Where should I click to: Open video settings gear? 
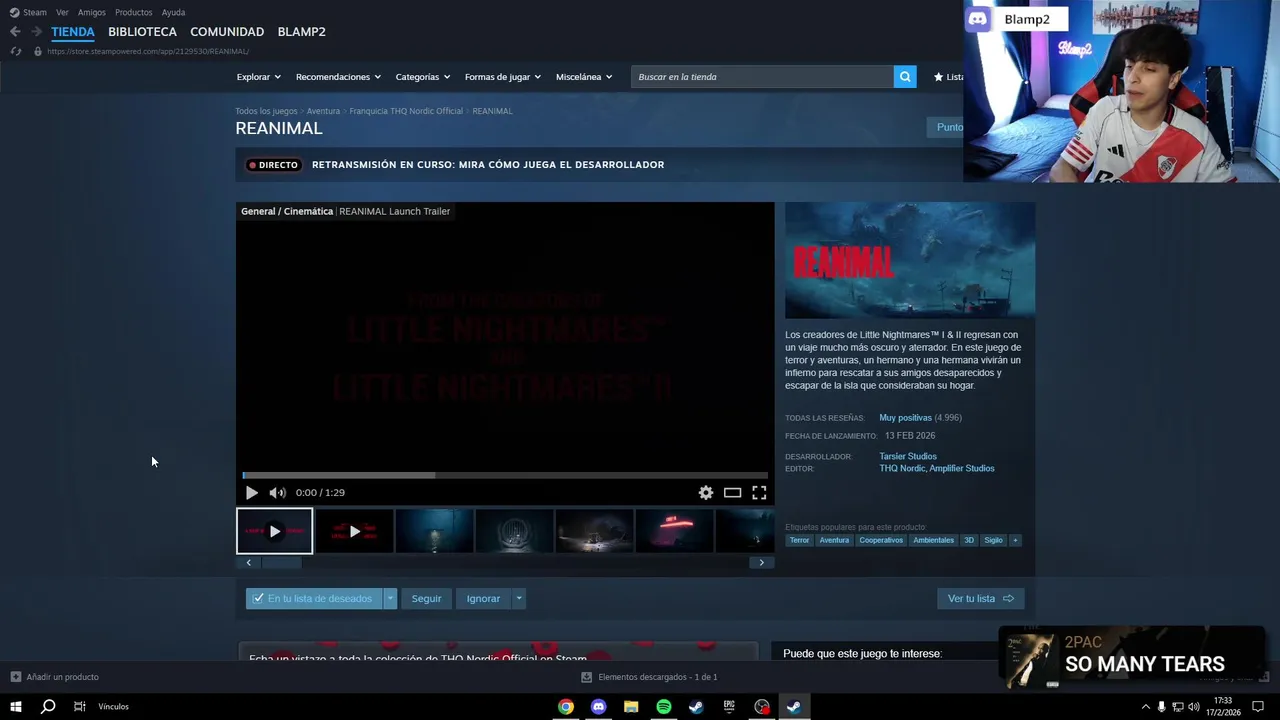[x=706, y=492]
